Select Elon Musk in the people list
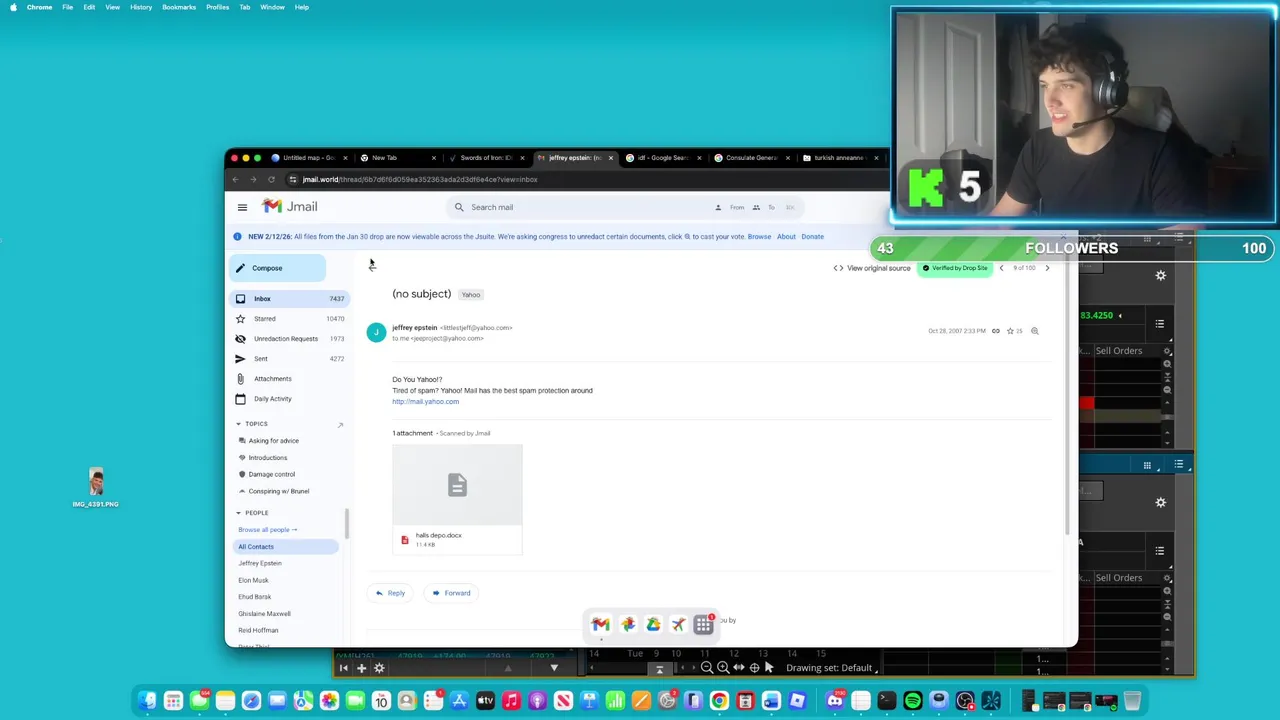This screenshot has width=1280, height=720. click(x=253, y=580)
